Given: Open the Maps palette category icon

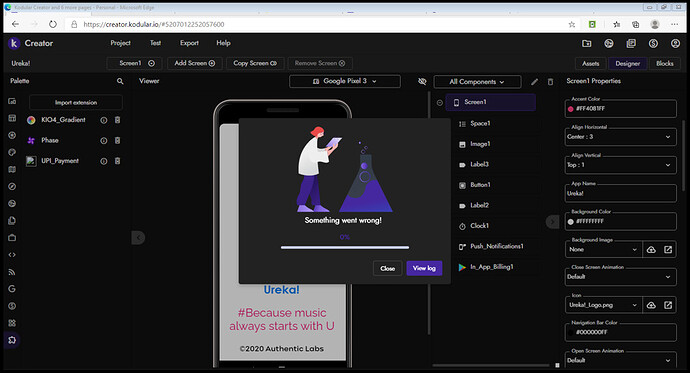Looking at the screenshot, I should pyautogui.click(x=12, y=169).
